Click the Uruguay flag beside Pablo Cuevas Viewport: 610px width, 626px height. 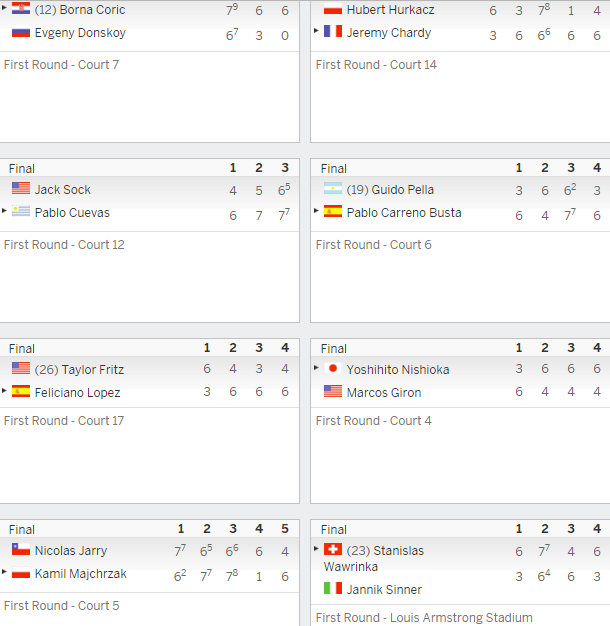point(21,211)
